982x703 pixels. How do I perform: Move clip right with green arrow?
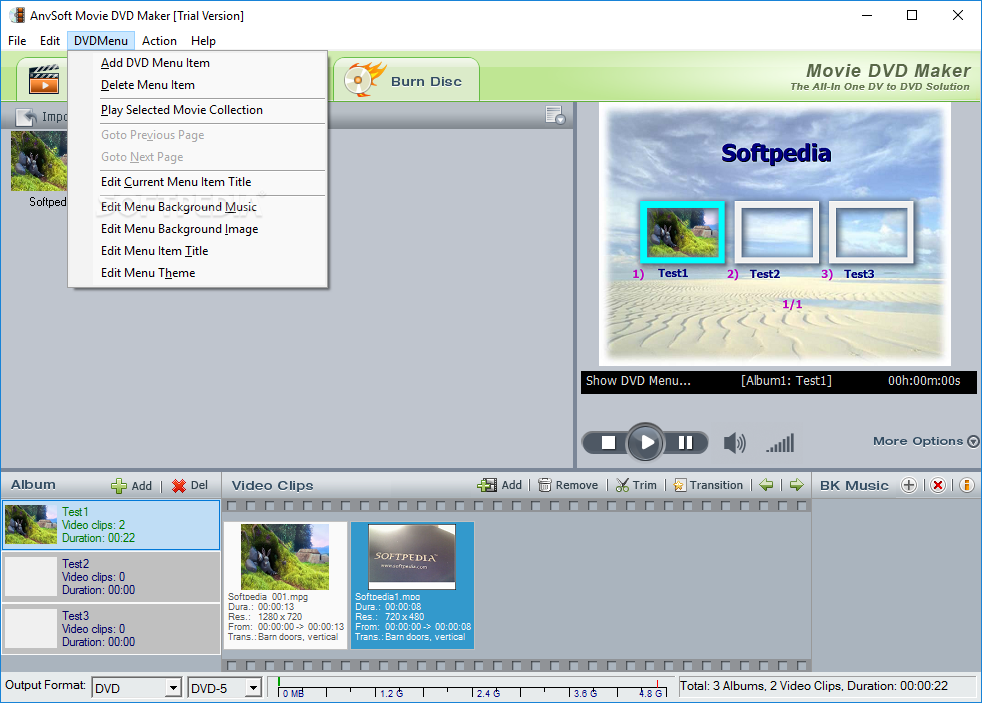point(796,485)
